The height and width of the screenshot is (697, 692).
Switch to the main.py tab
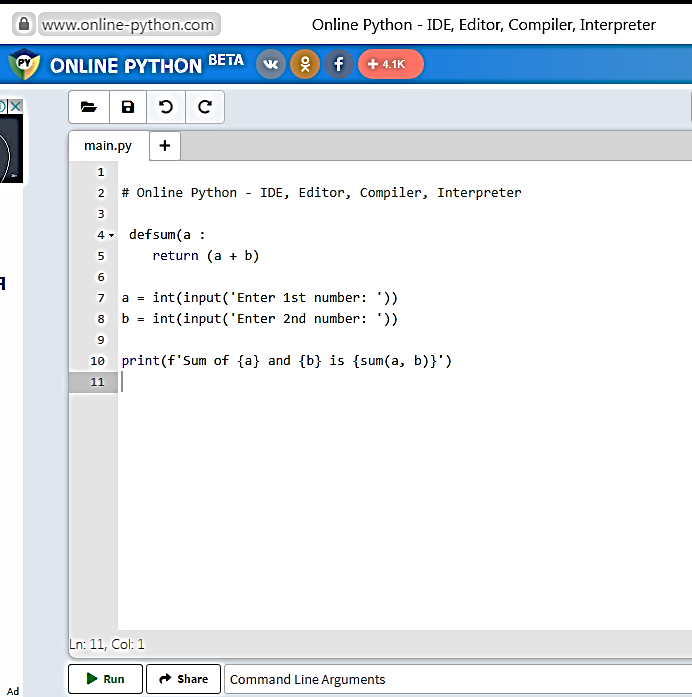pos(108,146)
